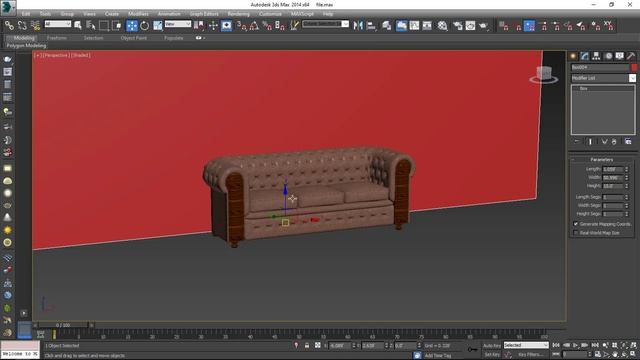Activate the Select Object tool
640x360 pixels.
click(x=78, y=26)
